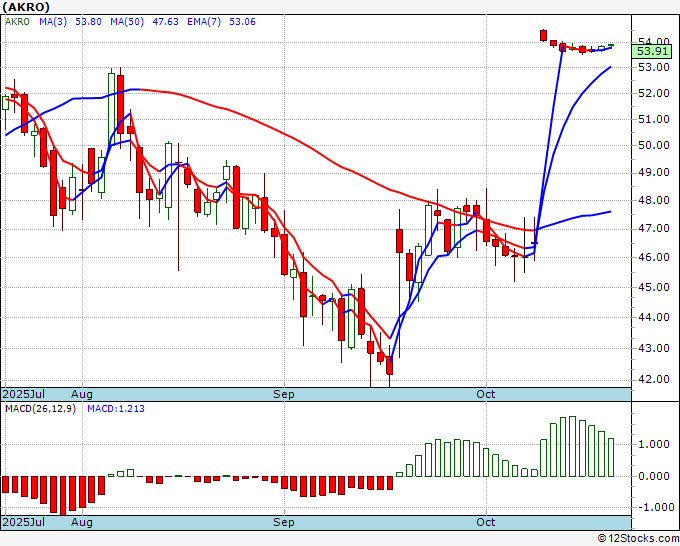680x546 pixels.
Task: Click the 53.00 price axis label
Action: [654, 67]
